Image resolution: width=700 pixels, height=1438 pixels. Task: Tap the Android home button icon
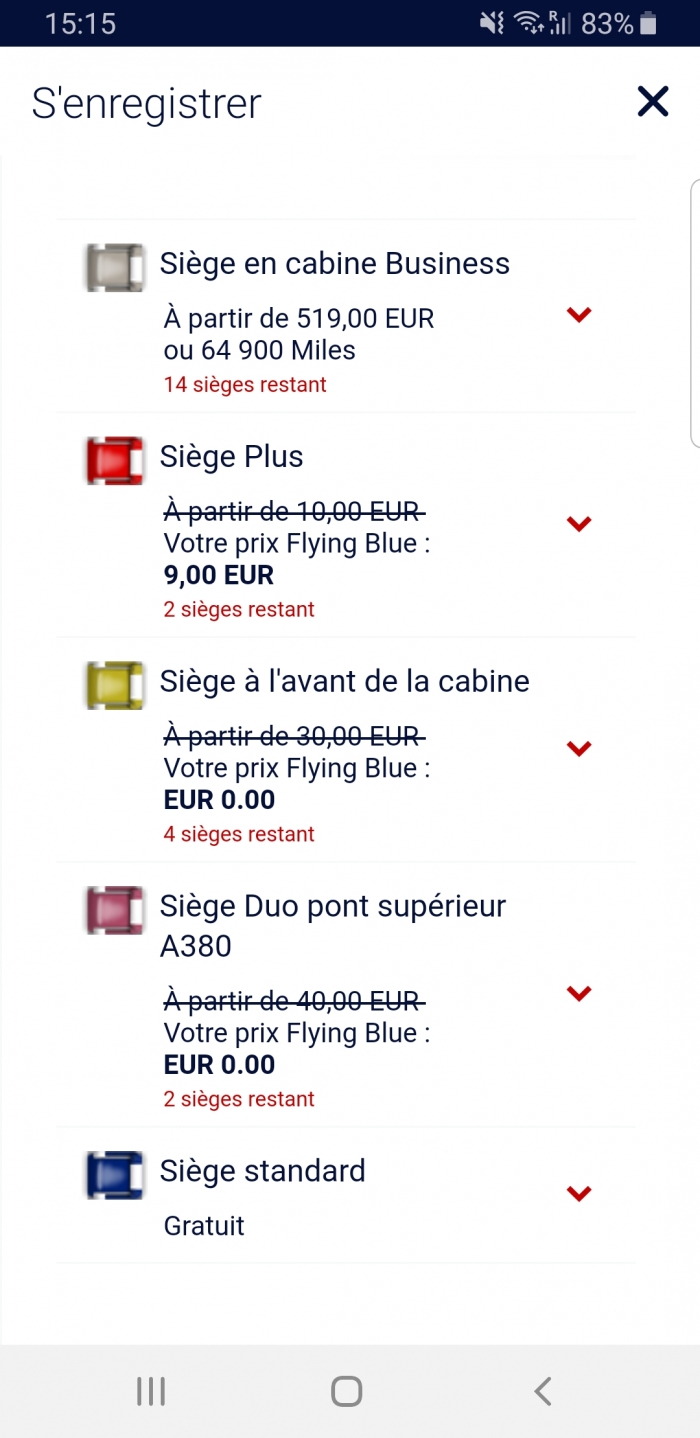(x=347, y=1391)
